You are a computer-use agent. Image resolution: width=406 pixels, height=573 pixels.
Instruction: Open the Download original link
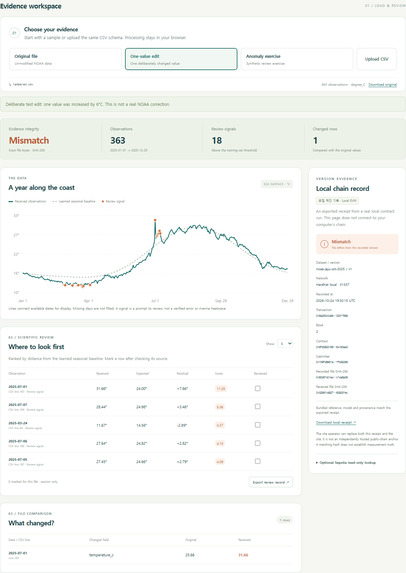point(382,85)
